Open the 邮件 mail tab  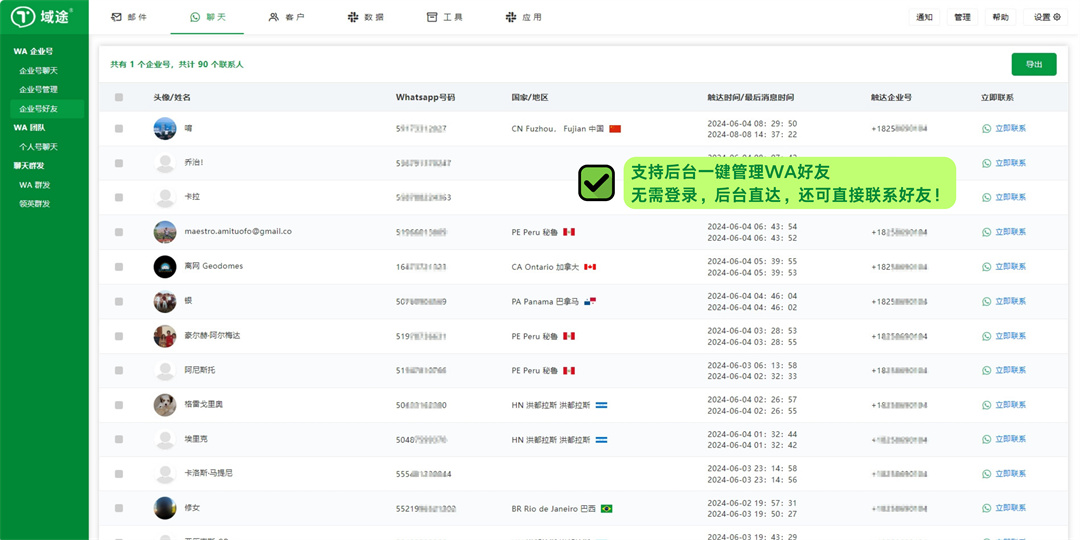129,17
